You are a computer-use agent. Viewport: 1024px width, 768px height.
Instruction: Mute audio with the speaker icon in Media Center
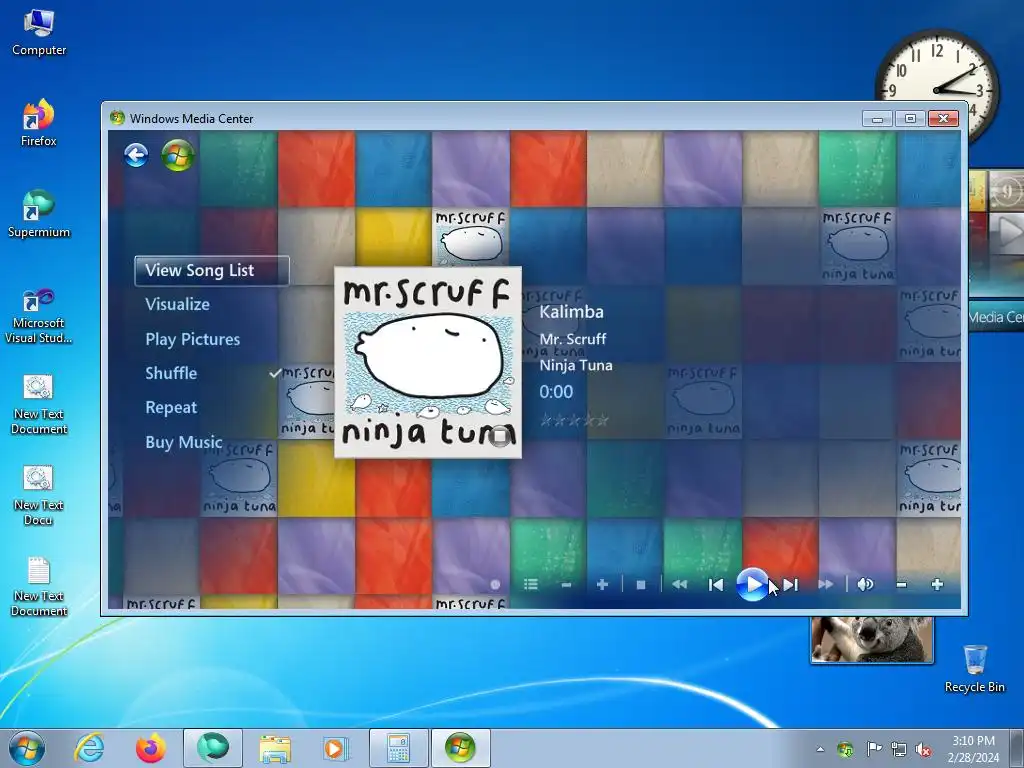(865, 584)
